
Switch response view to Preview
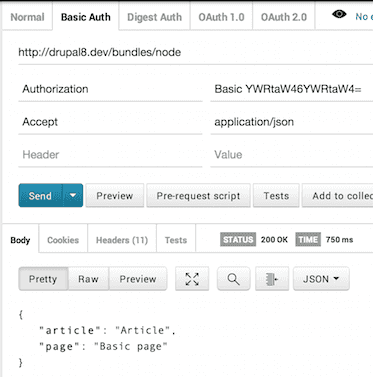pos(138,279)
